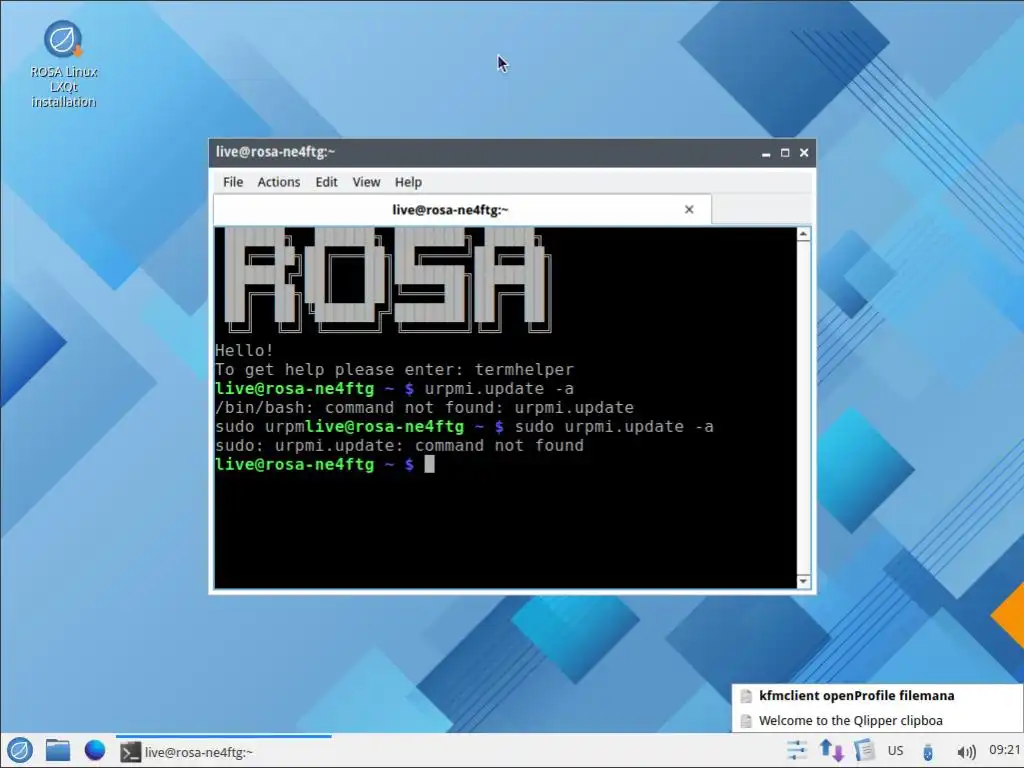Open the terminal Actions menu
Viewport: 1024px width, 768px height.
click(279, 182)
